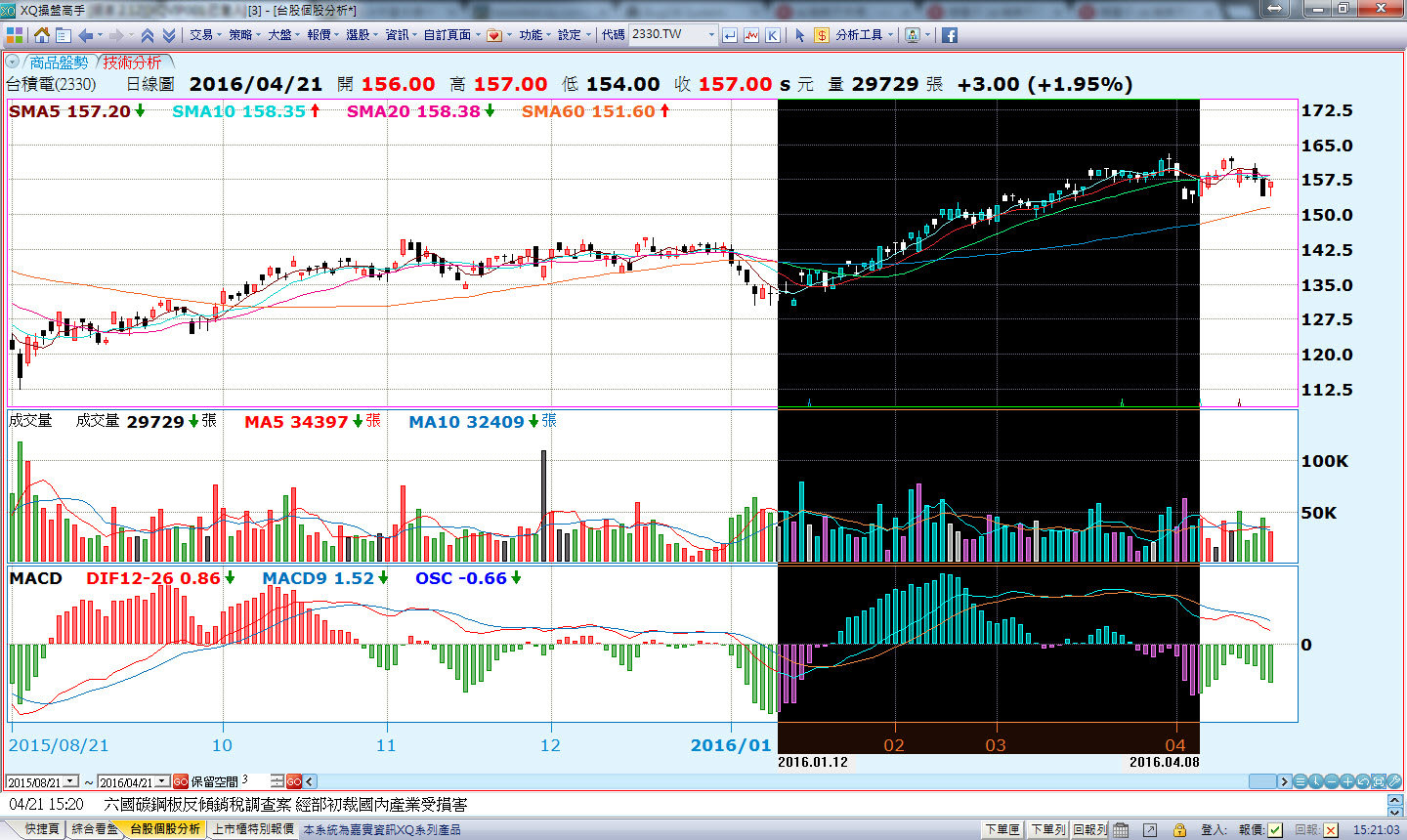
Task: Click the fit-to-screen frame icon
Action: pos(1379,781)
